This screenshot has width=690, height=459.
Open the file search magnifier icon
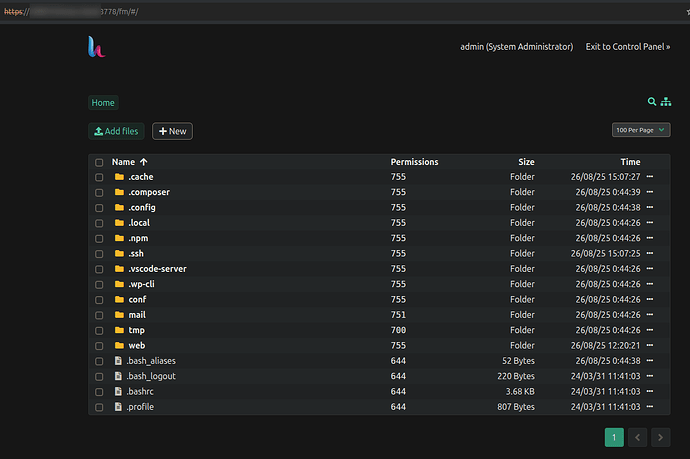pyautogui.click(x=652, y=102)
